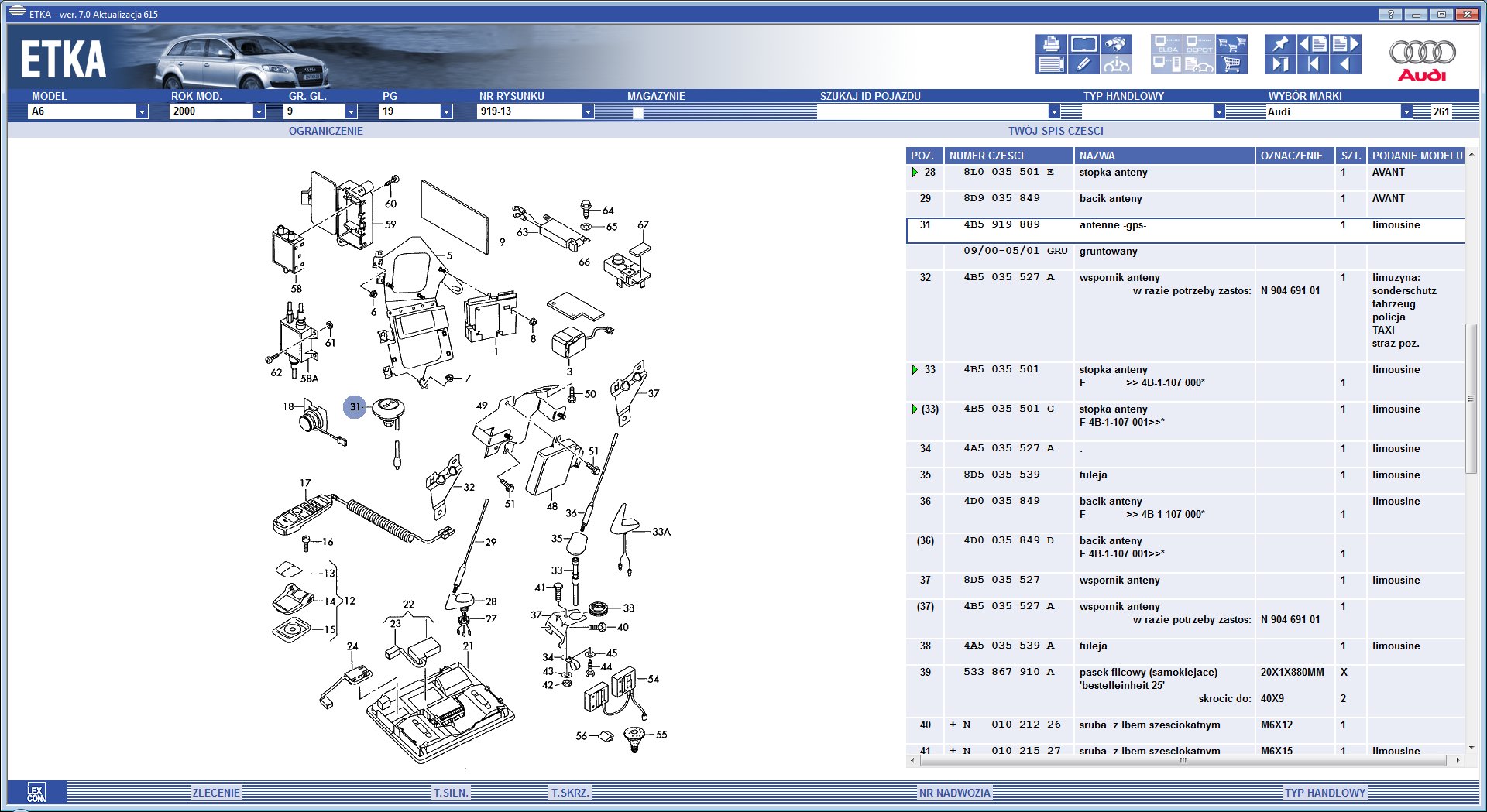The width and height of the screenshot is (1487, 812).
Task: Click the document with car icon
Action: click(1199, 64)
